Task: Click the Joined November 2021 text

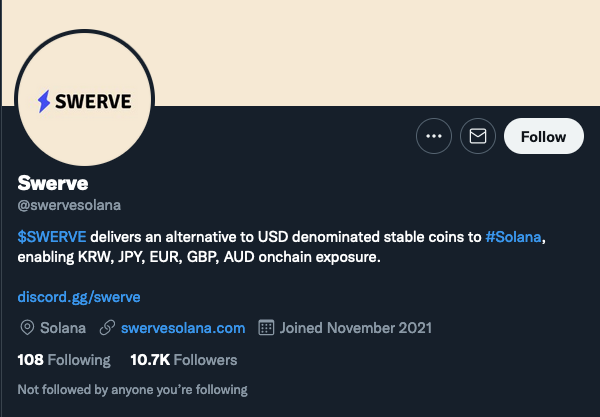Action: (356, 328)
